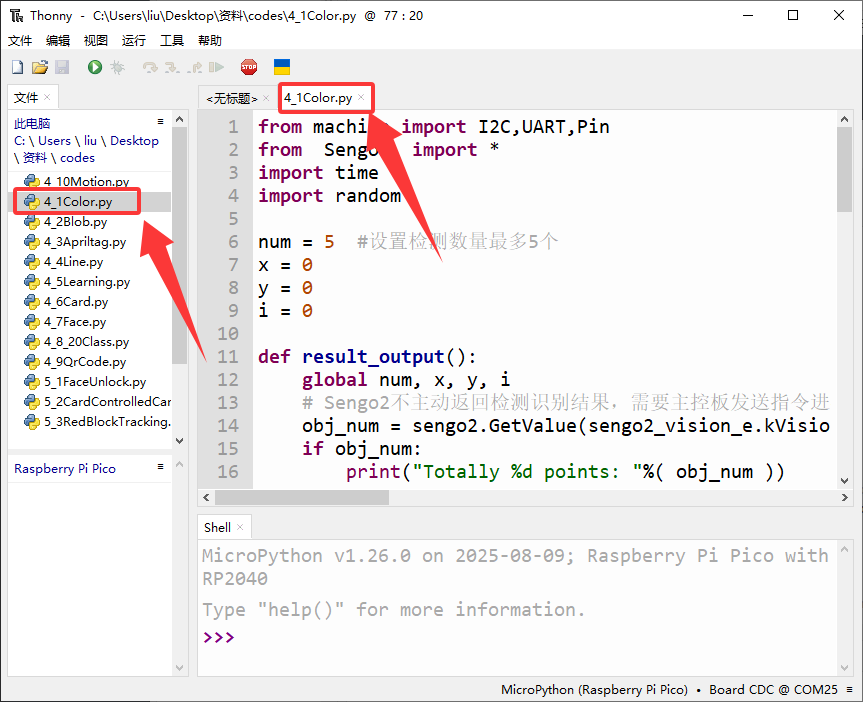Click the Thonny app icon in the title bar

17,15
